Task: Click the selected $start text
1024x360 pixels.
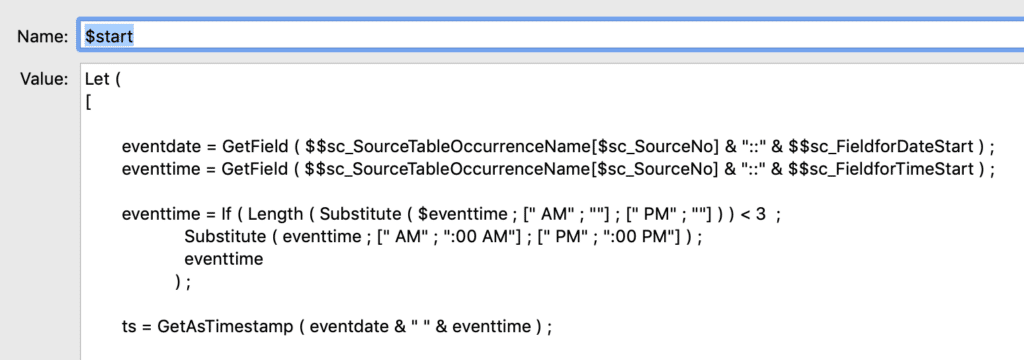Action: pyautogui.click(x=110, y=36)
